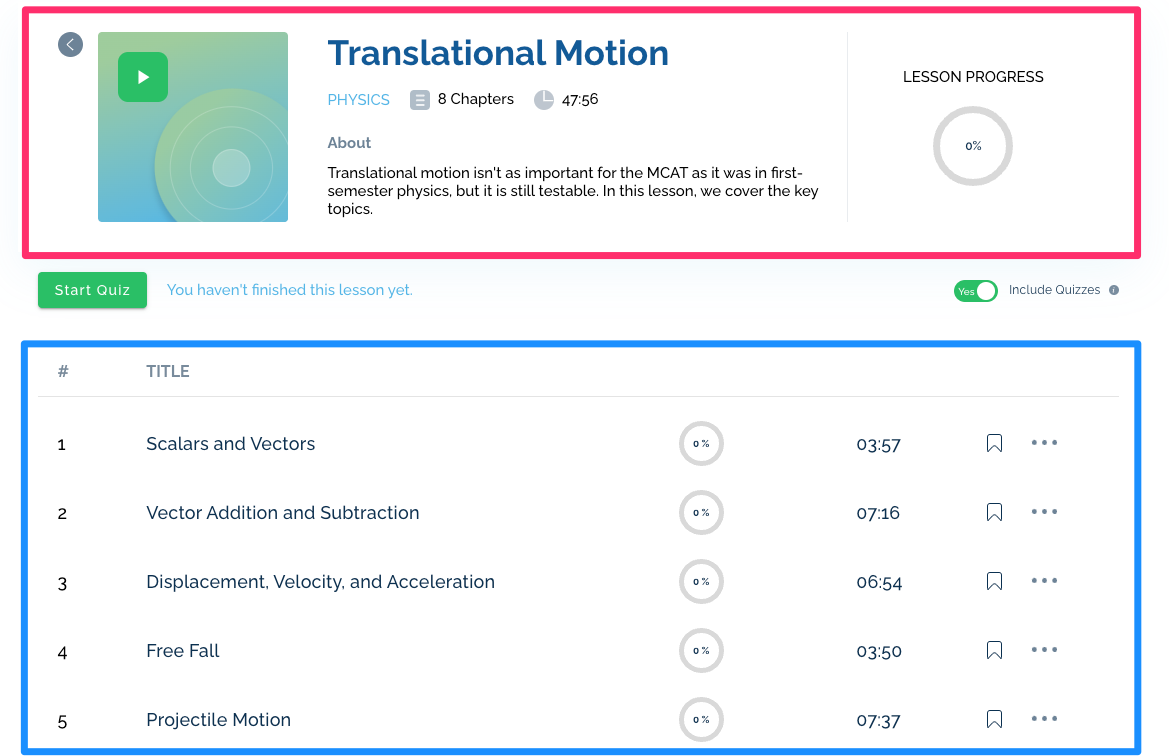1169x756 pixels.
Task: Open more options for Scalars and Vectors
Action: click(x=1044, y=443)
